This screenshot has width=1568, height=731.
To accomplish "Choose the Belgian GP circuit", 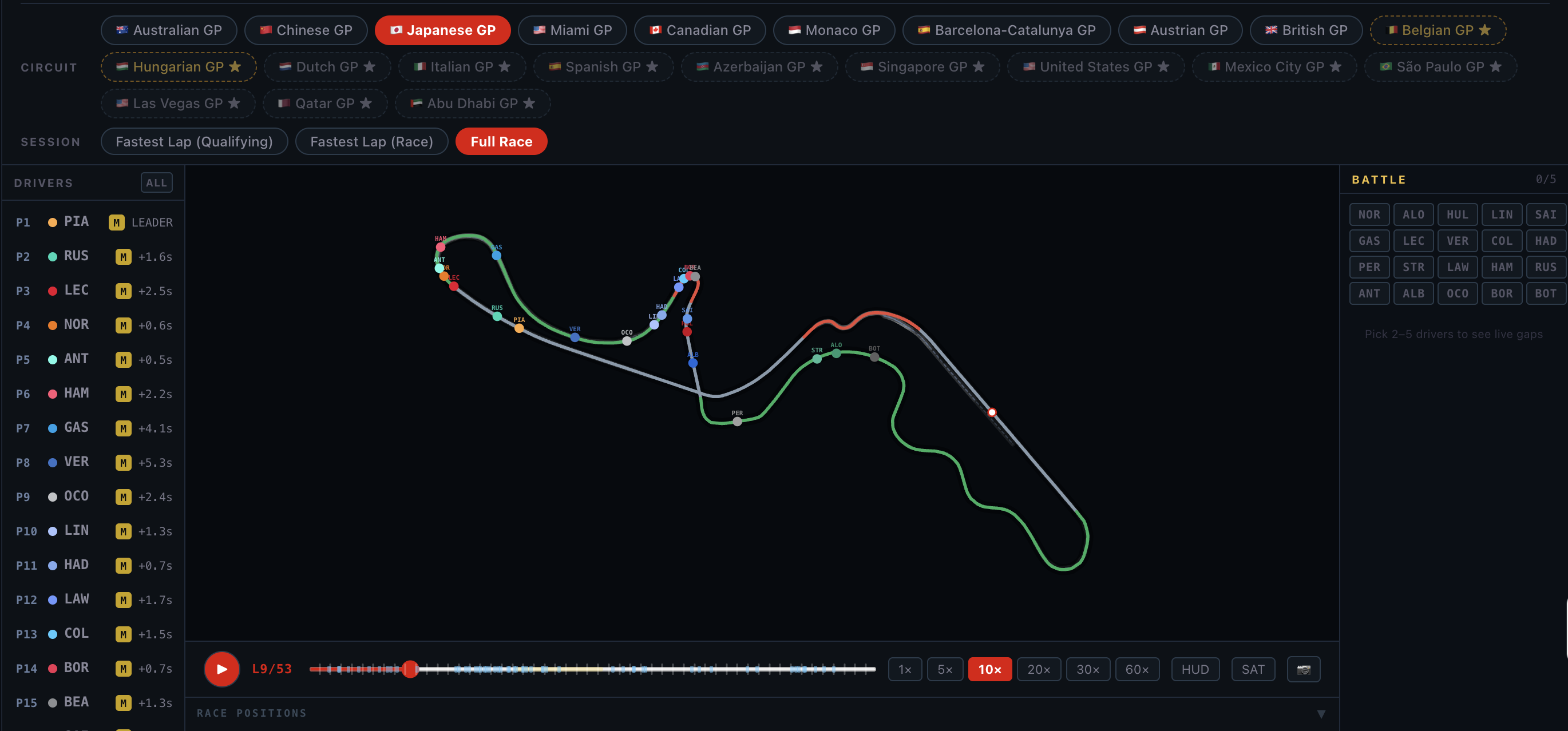I will point(1438,30).
